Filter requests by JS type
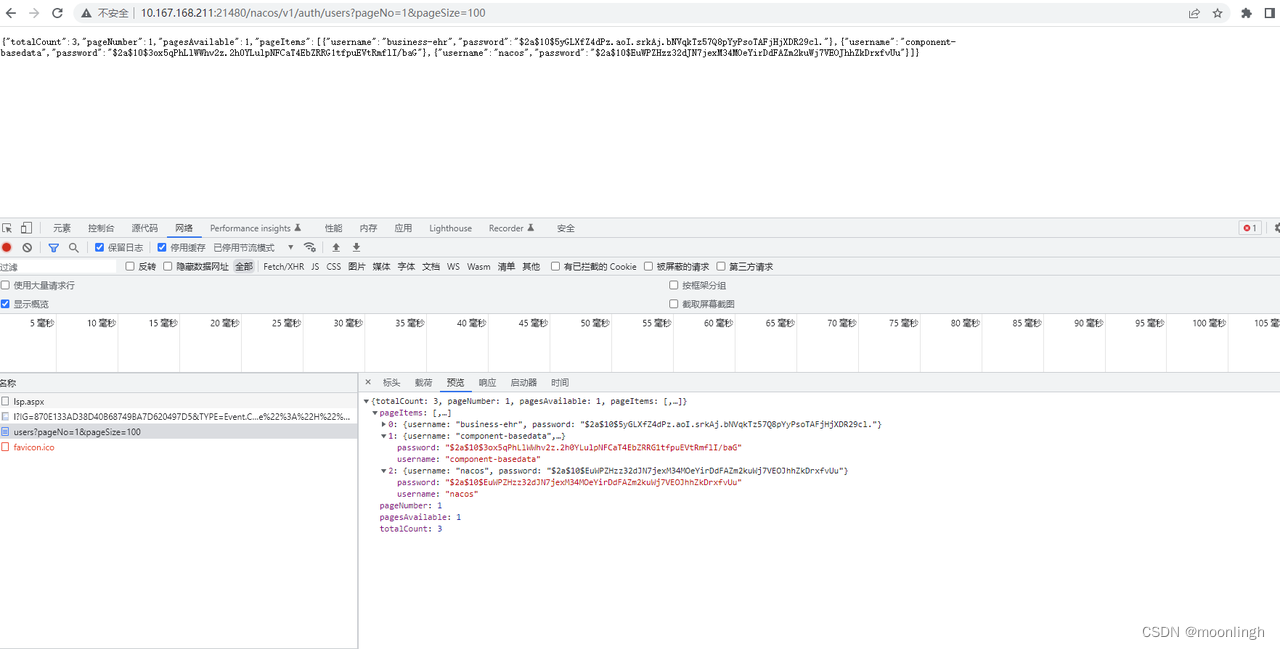The width and height of the screenshot is (1280, 649). pyautogui.click(x=315, y=267)
